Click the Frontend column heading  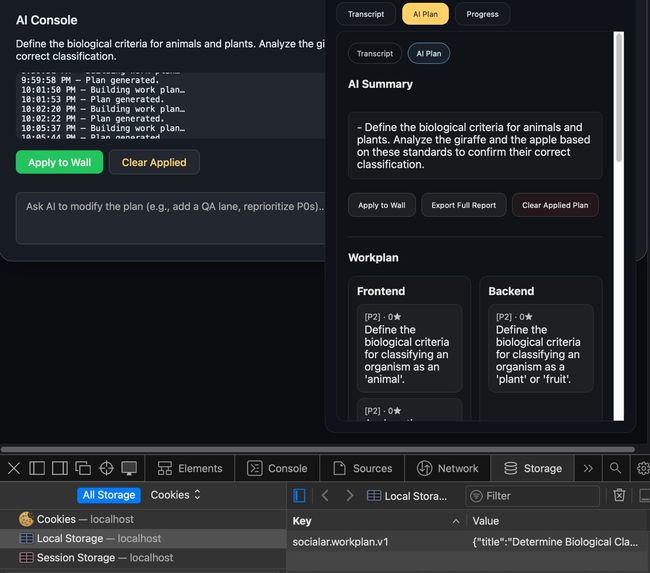(x=381, y=291)
